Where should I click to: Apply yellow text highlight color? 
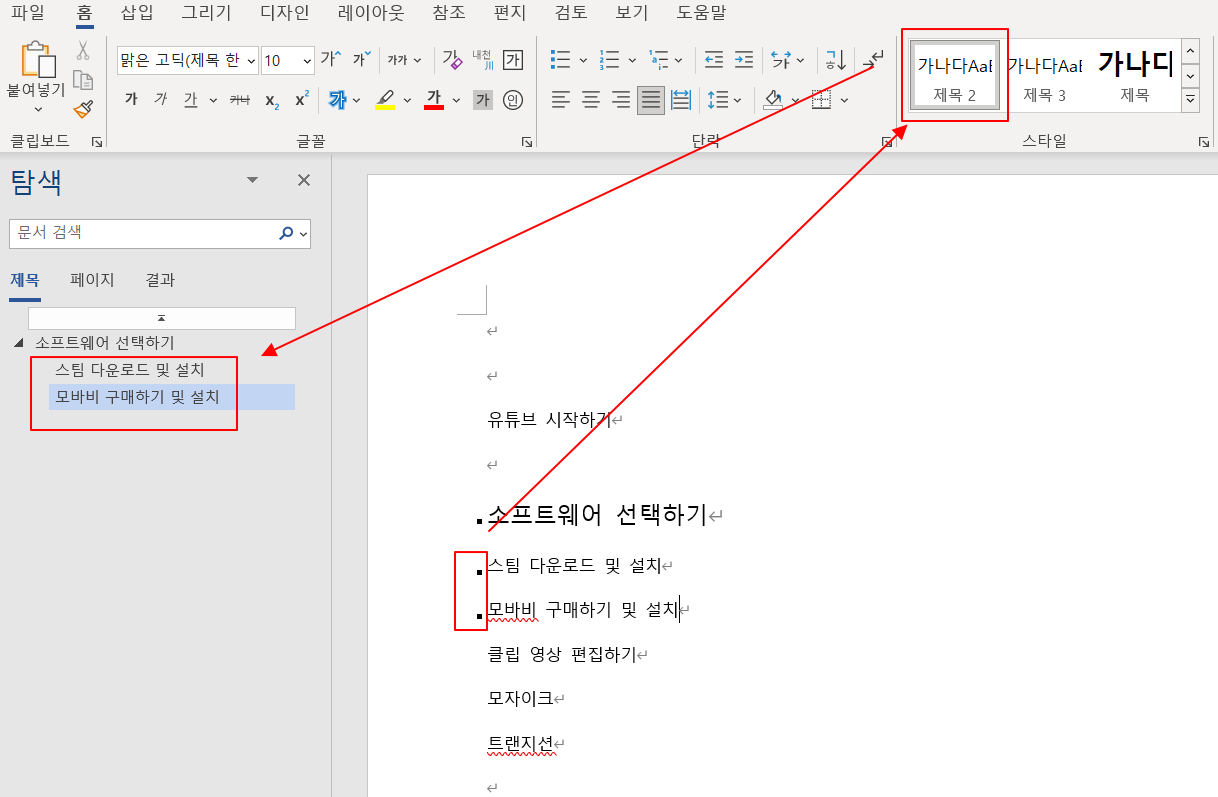[385, 100]
